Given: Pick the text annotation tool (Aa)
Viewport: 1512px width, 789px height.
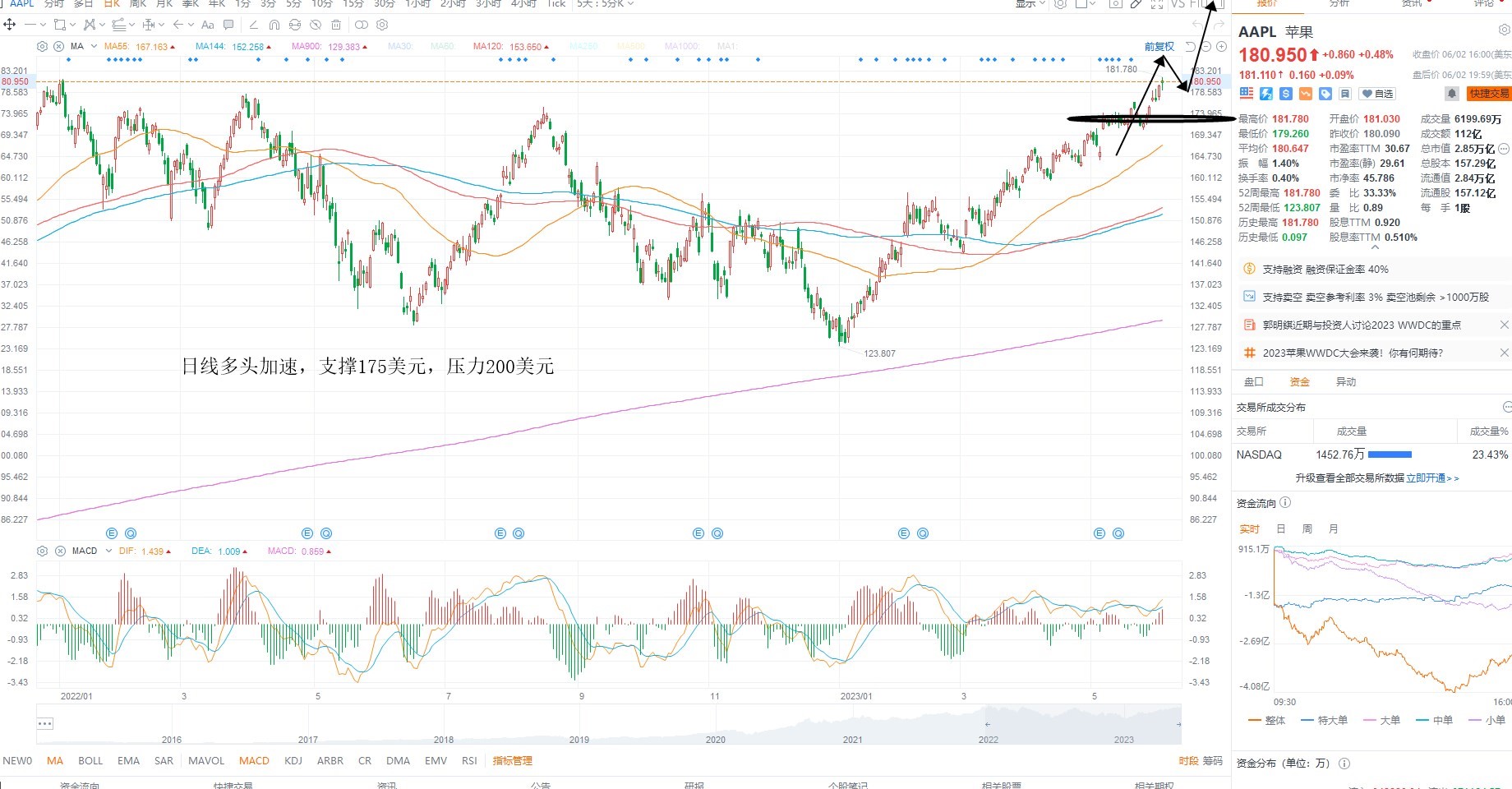Looking at the screenshot, I should 208,25.
